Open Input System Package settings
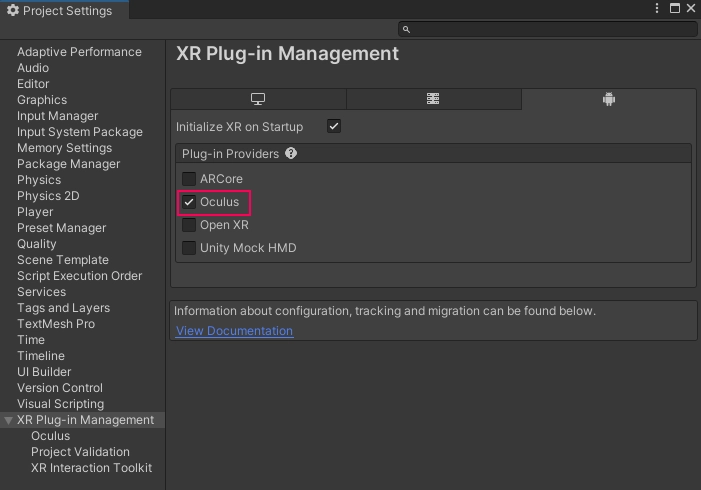The height and width of the screenshot is (490, 701). [80, 132]
